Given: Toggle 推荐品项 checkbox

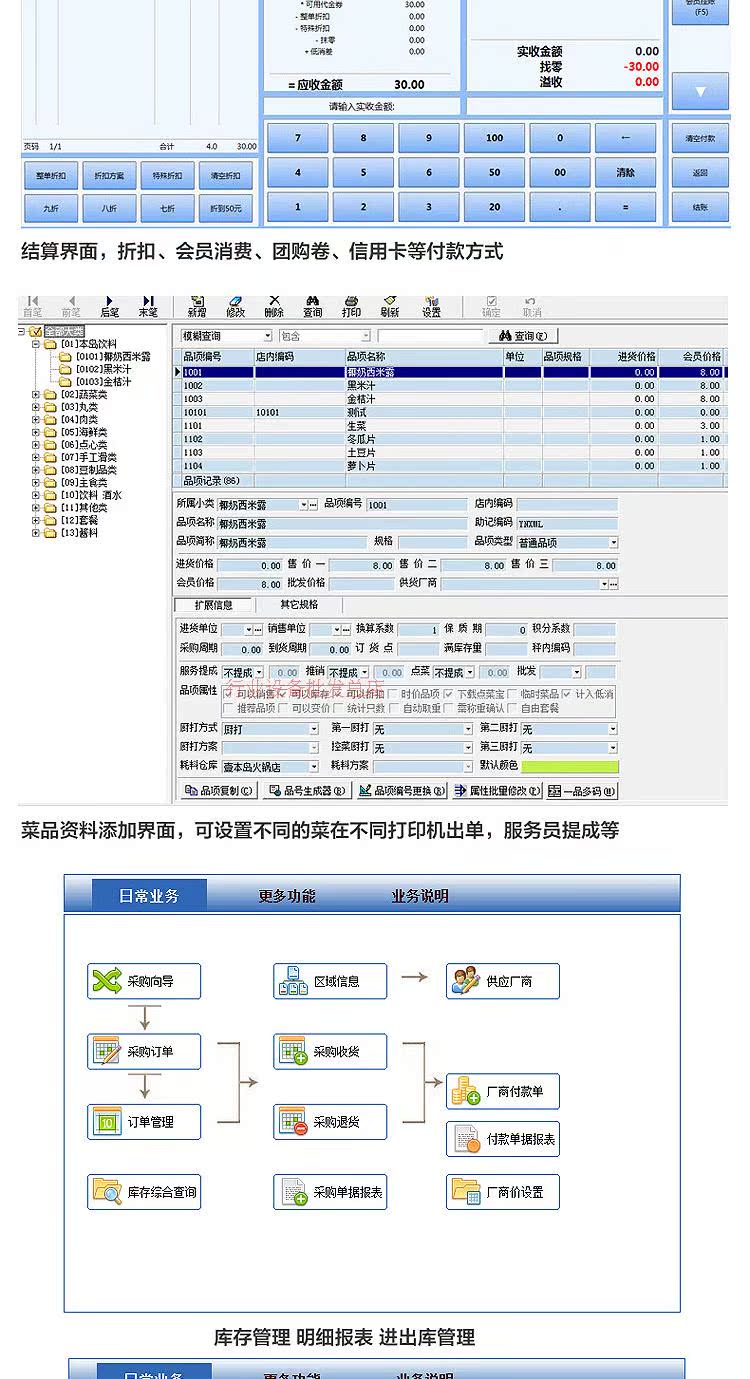Looking at the screenshot, I should coord(228,708).
